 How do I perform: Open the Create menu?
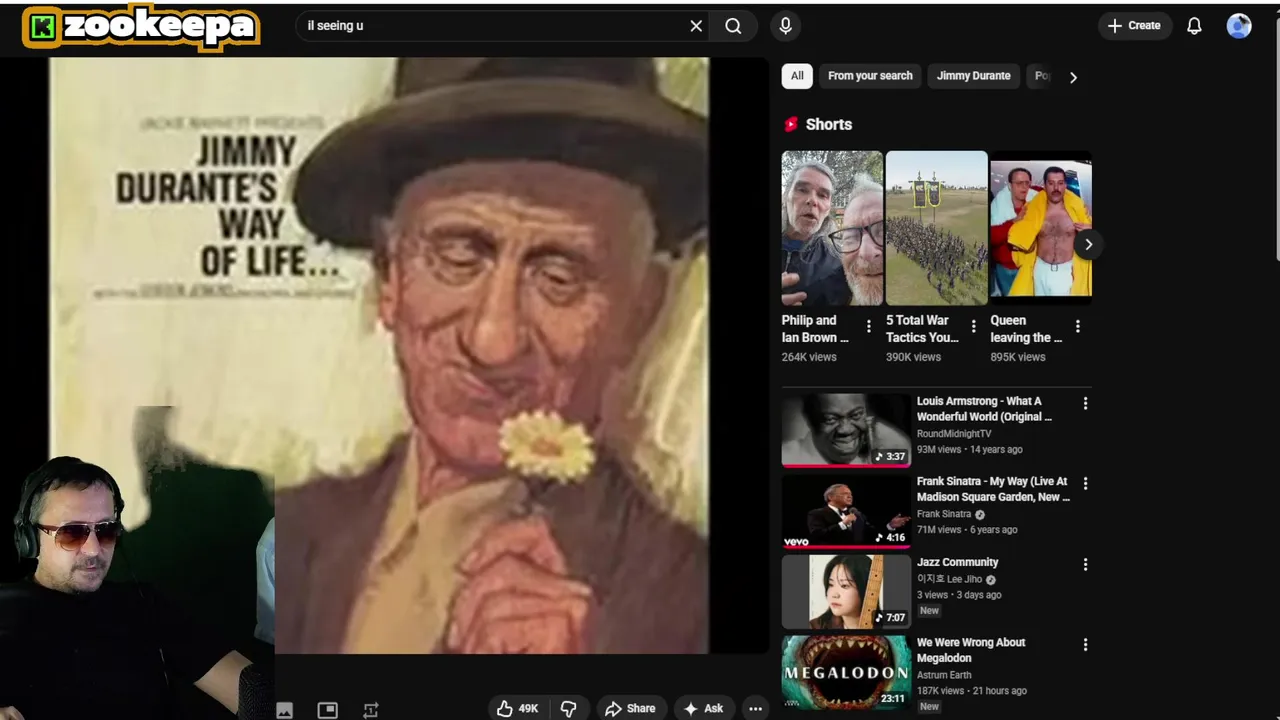point(1134,26)
